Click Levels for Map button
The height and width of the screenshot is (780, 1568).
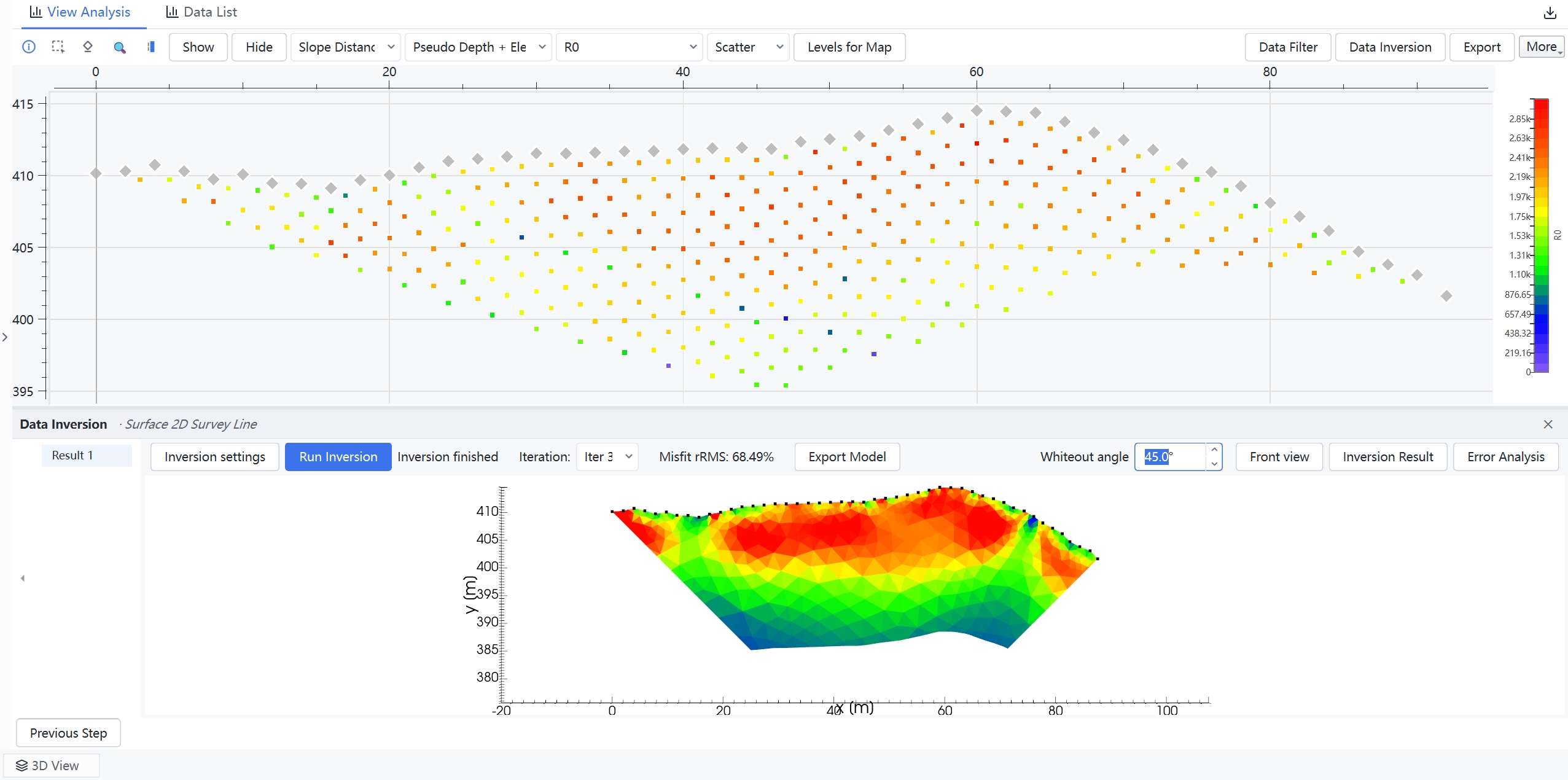(x=849, y=47)
